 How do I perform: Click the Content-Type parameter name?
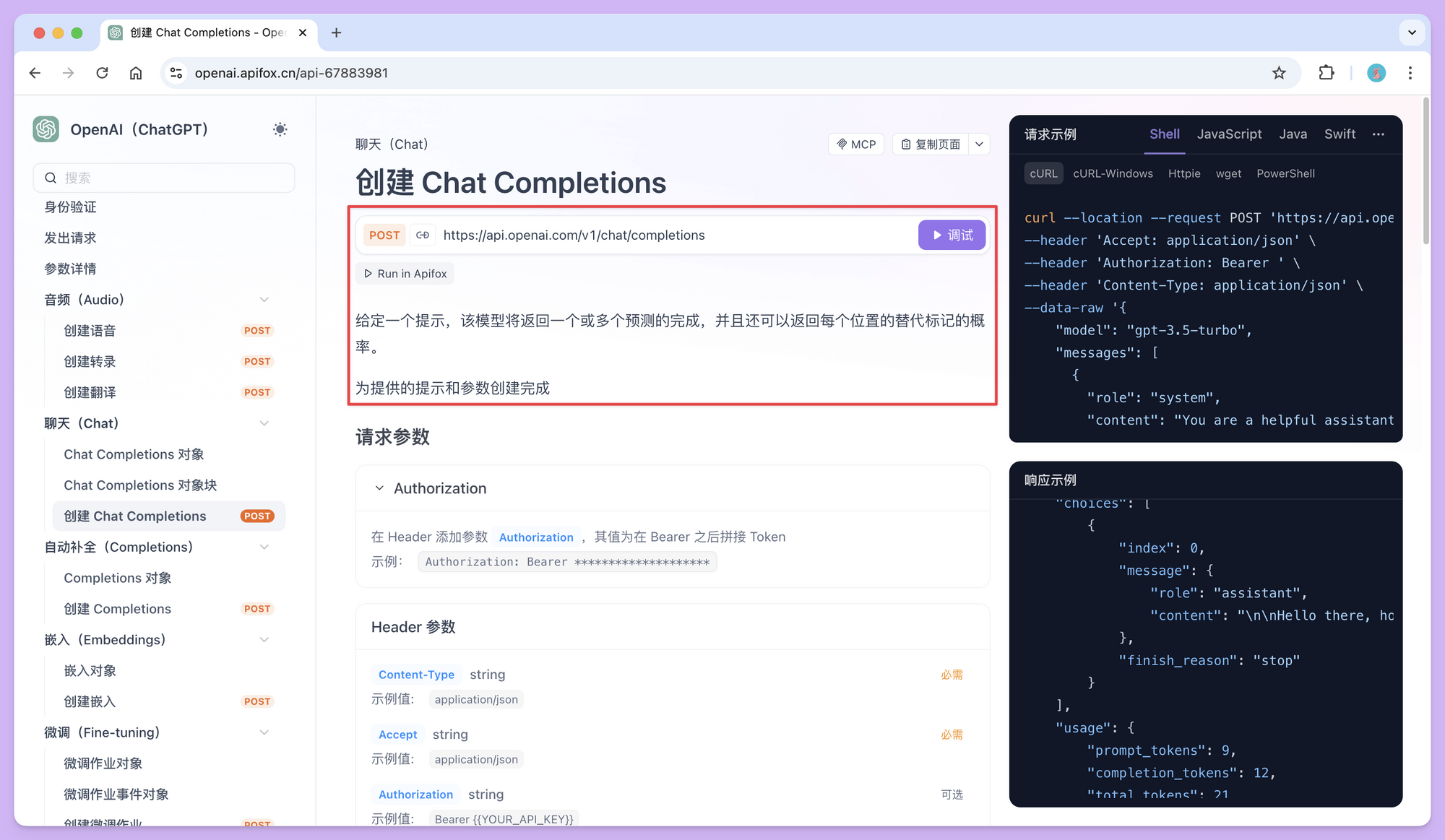click(416, 675)
